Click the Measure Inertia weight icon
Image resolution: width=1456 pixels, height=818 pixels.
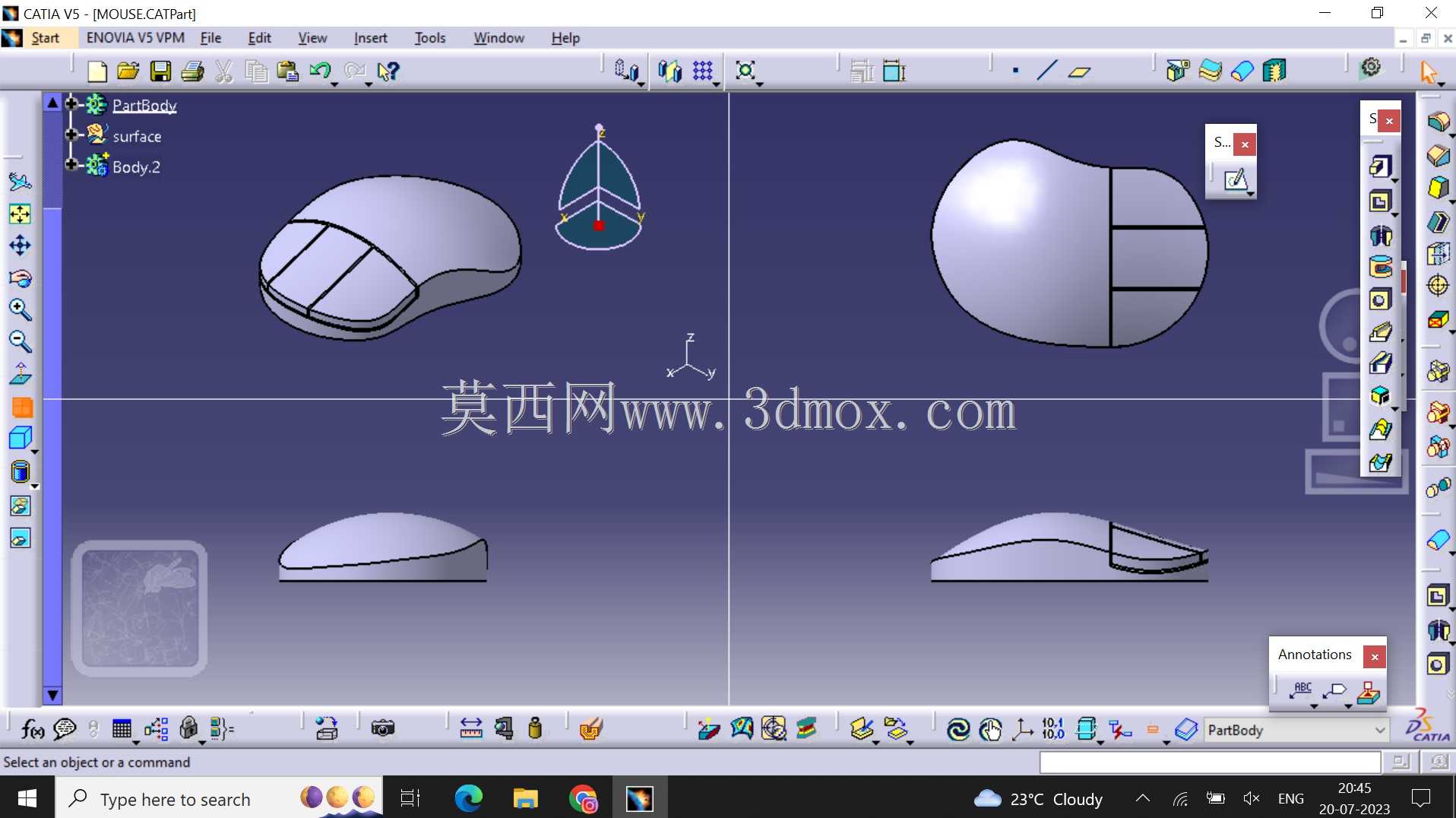pyautogui.click(x=535, y=729)
